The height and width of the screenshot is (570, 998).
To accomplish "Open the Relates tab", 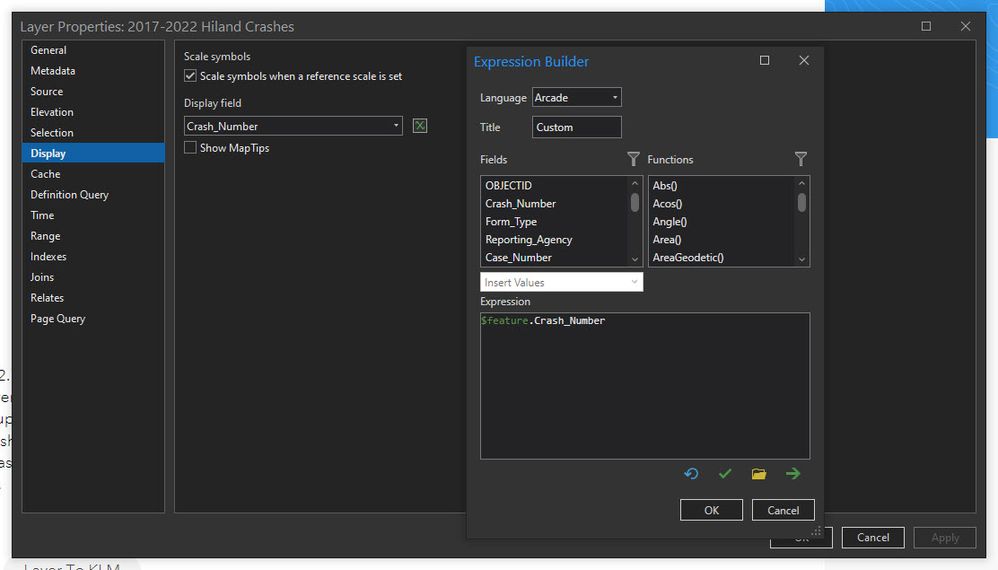I will 93,298.
